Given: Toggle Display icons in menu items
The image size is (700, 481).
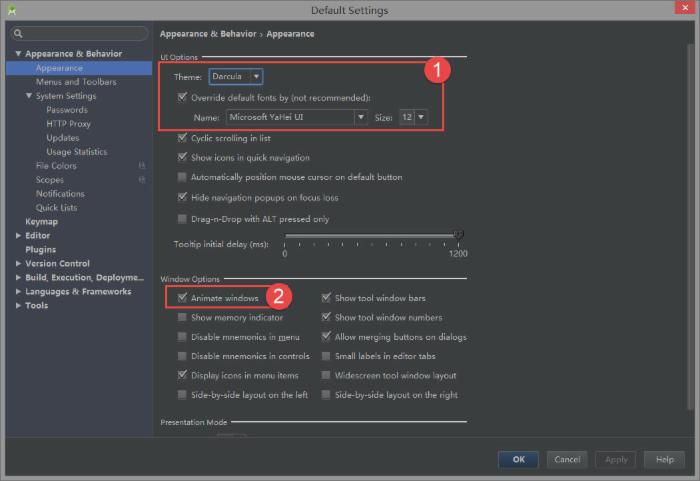Looking at the screenshot, I should click(x=182, y=375).
